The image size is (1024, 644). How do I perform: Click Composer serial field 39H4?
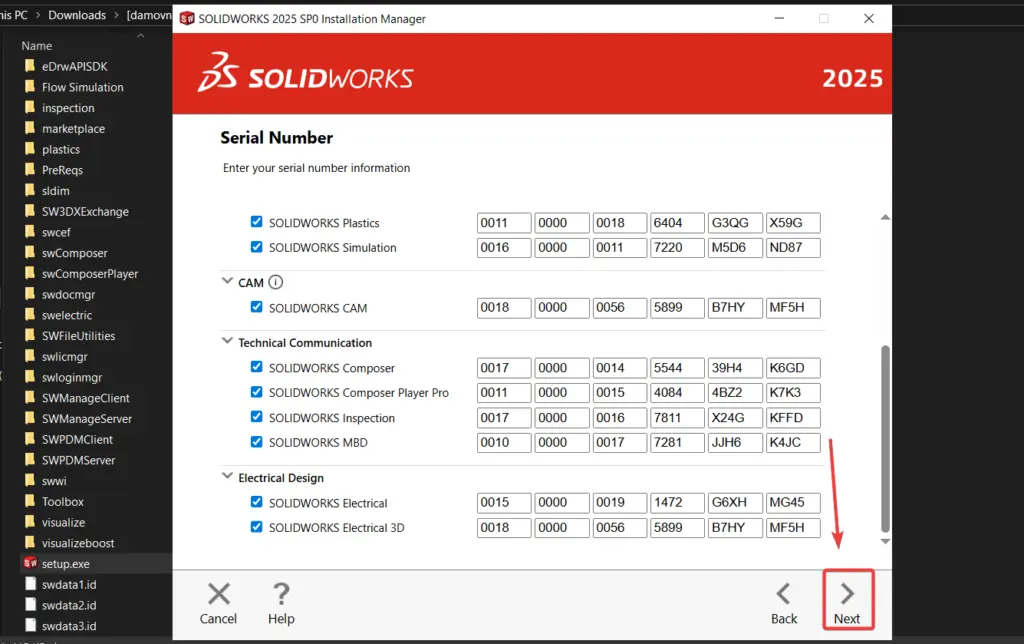coord(735,368)
